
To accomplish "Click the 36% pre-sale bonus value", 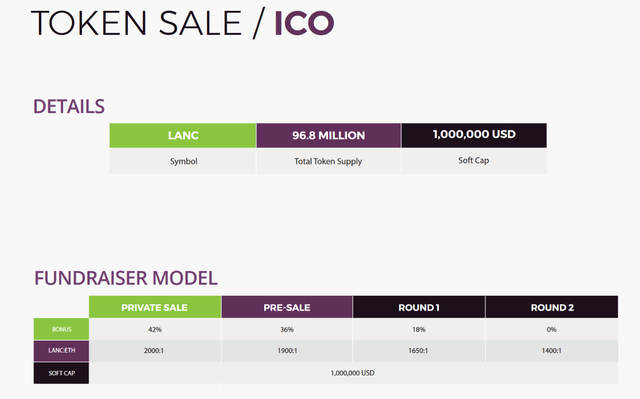I will click(287, 329).
